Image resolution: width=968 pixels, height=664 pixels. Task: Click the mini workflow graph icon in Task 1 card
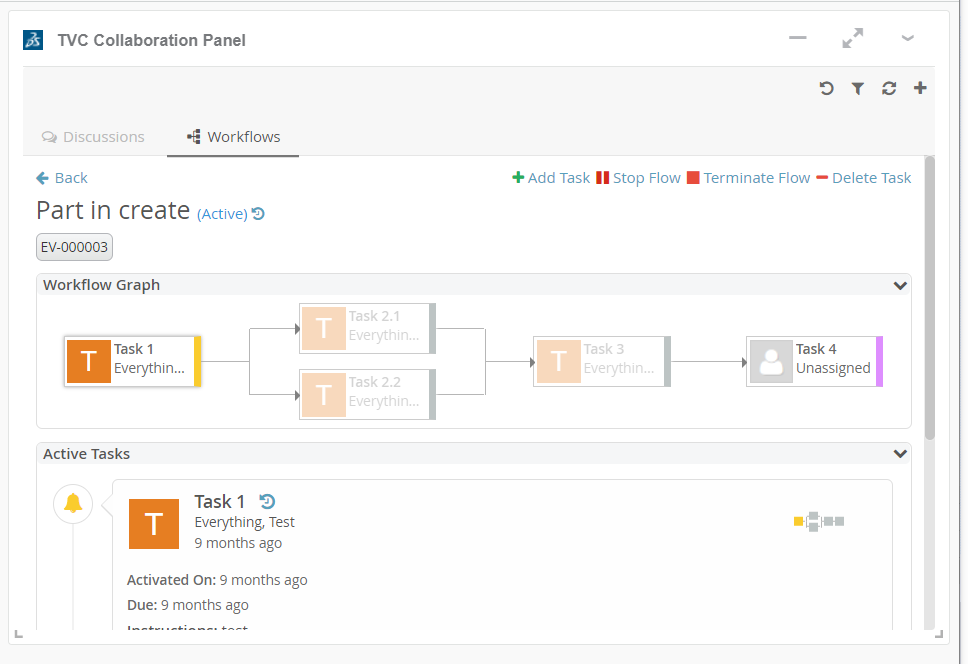pyautogui.click(x=819, y=521)
